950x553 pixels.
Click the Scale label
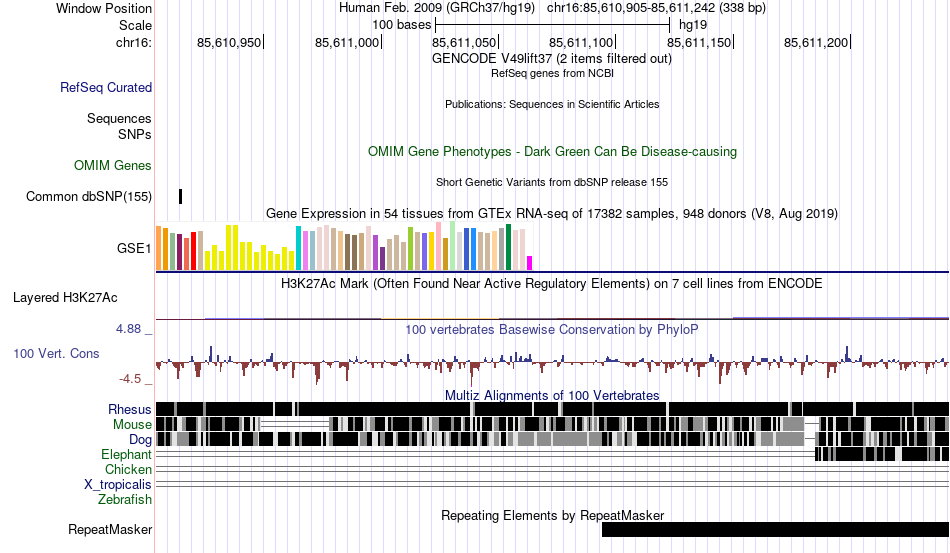pyautogui.click(x=135, y=25)
